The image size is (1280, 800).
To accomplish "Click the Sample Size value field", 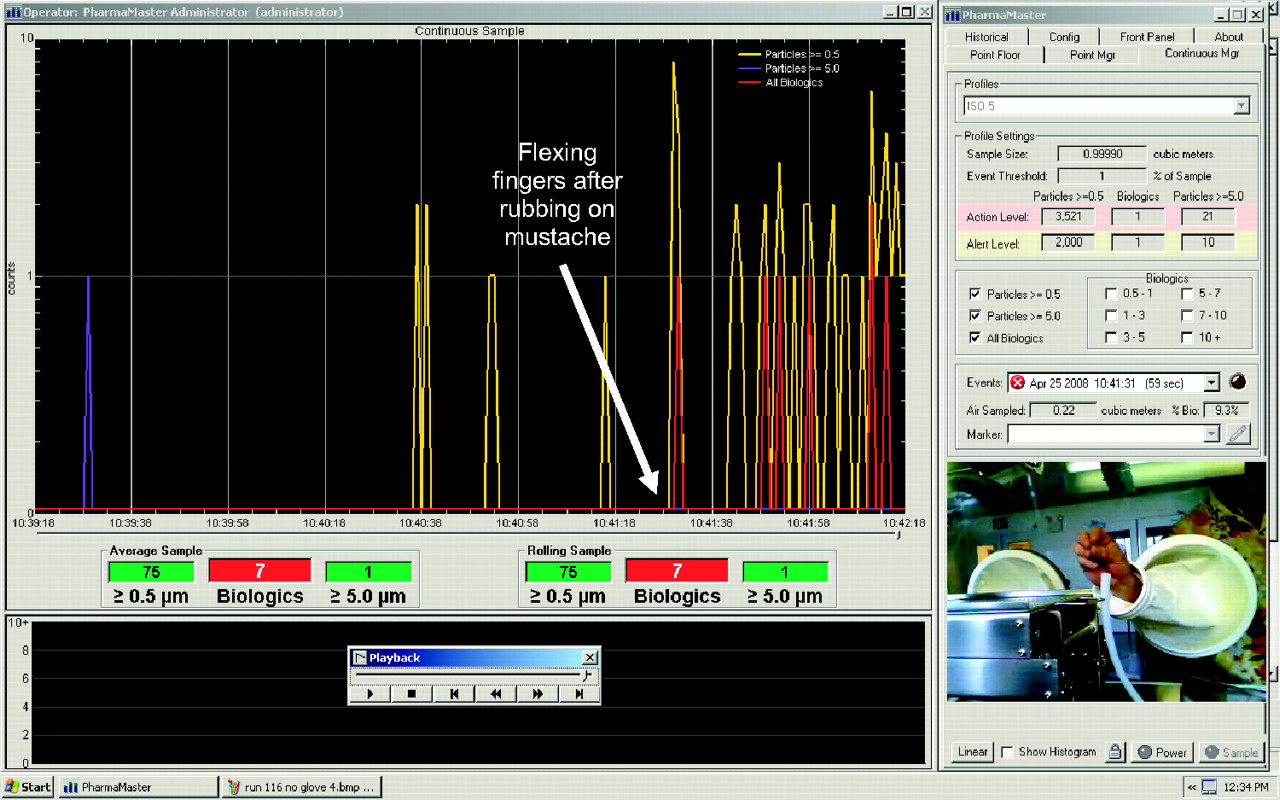I will (x=1102, y=154).
